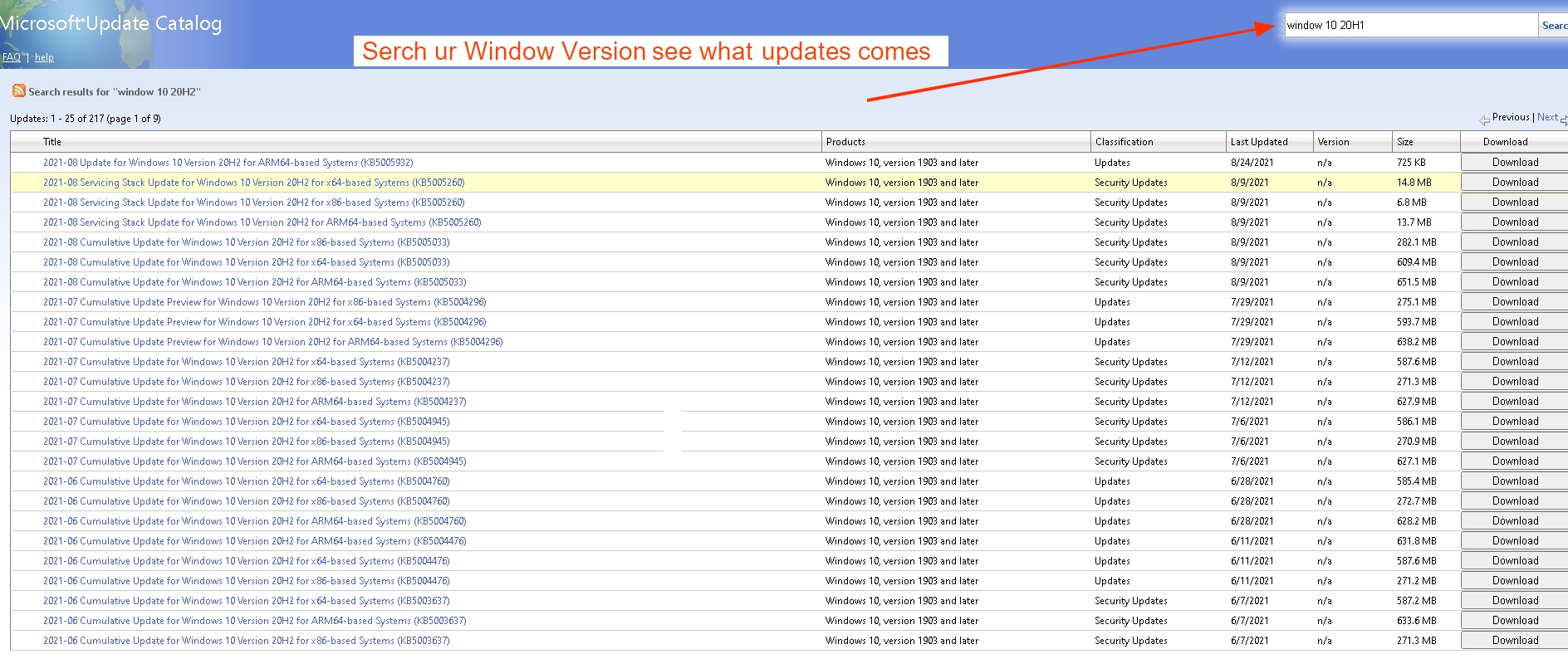Viewport: 1568px width, 659px height.
Task: Download the 725 KB KB5005932 update
Action: coord(1515,163)
